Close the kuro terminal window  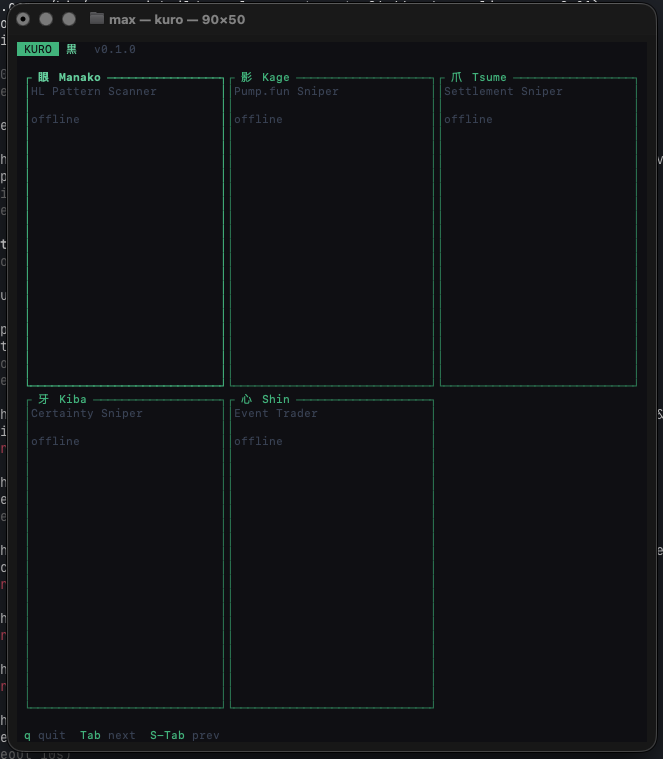click(23, 19)
